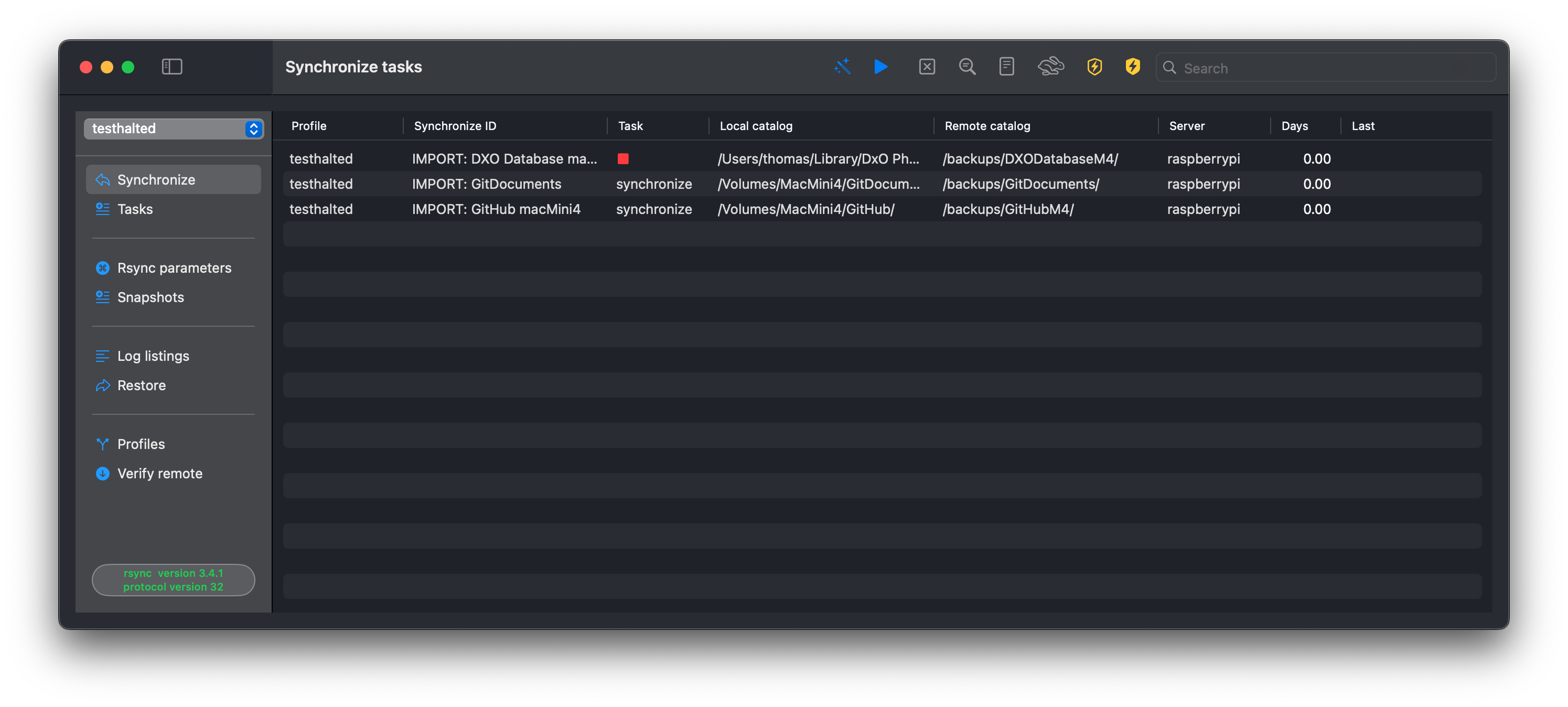Click the search magnifier icon

coord(1169,68)
